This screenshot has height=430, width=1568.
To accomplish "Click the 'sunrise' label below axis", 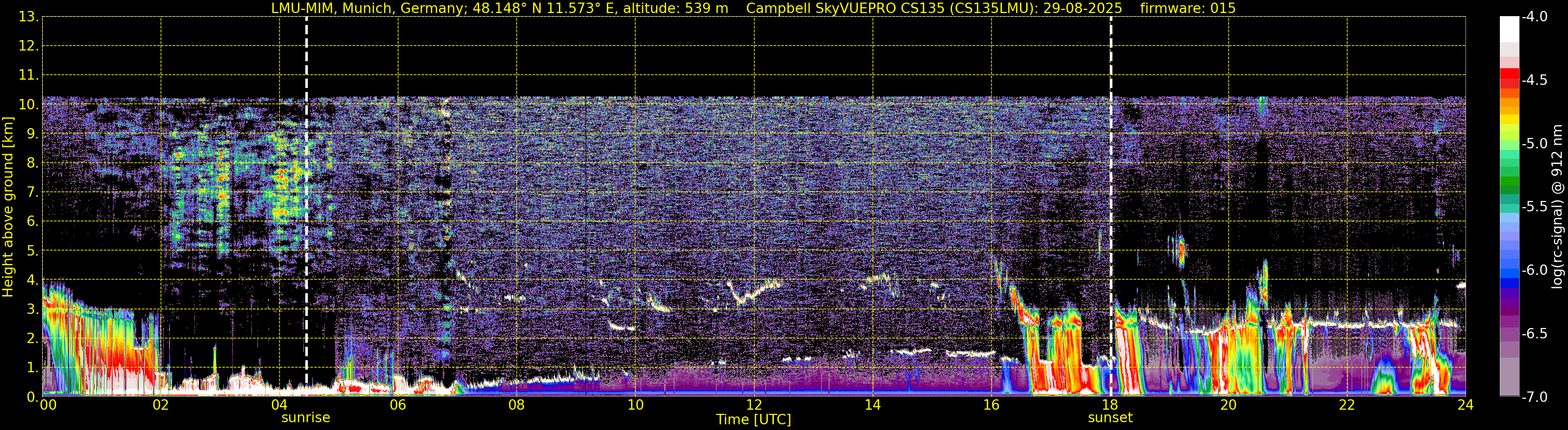I will (x=306, y=418).
